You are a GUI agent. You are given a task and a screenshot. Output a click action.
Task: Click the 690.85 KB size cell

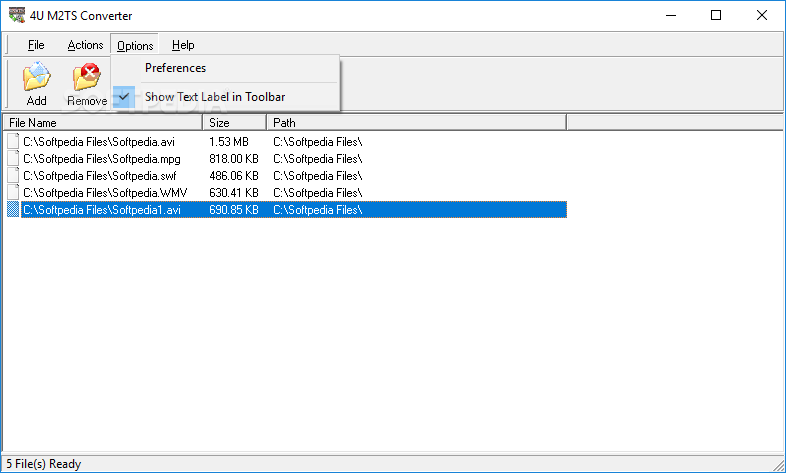pos(234,210)
